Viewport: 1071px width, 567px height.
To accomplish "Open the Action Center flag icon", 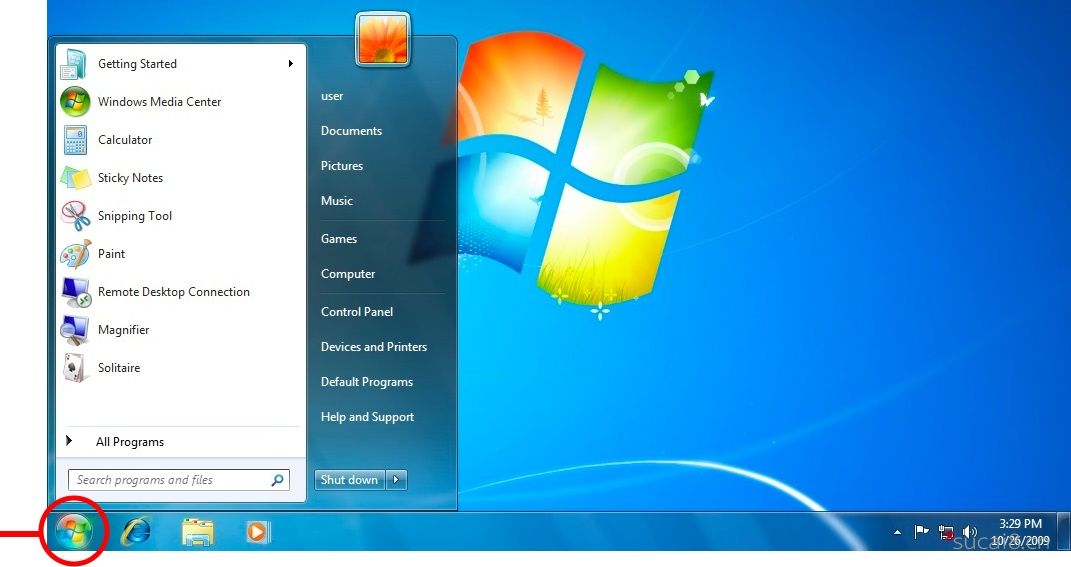I will click(921, 532).
